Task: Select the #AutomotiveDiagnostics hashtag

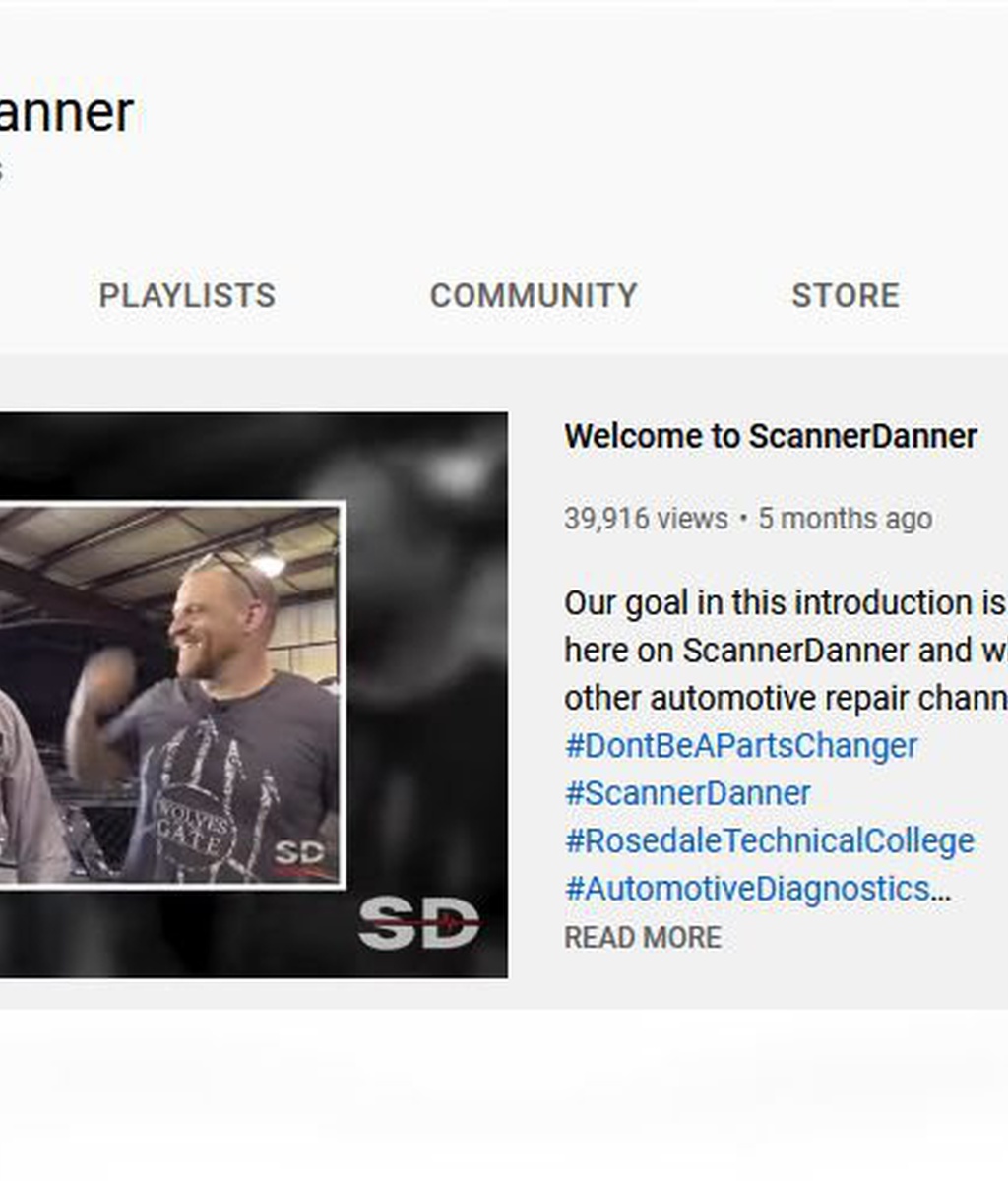Action: click(x=747, y=889)
